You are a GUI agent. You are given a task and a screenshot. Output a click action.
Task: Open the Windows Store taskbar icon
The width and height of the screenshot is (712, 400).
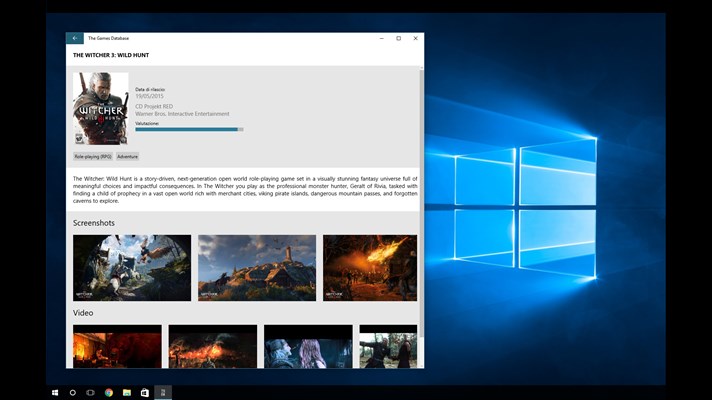[144, 393]
